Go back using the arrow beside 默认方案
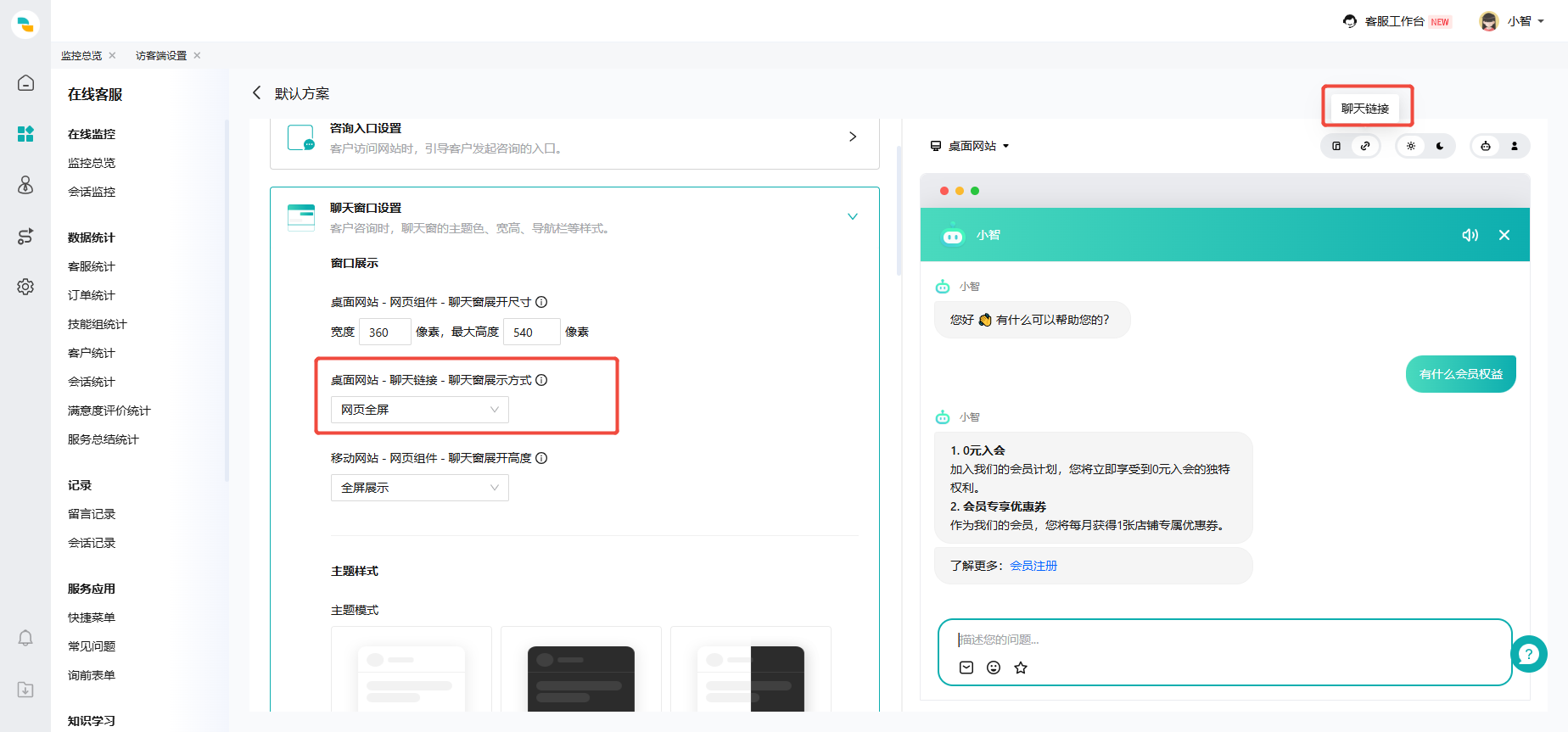 tap(256, 92)
